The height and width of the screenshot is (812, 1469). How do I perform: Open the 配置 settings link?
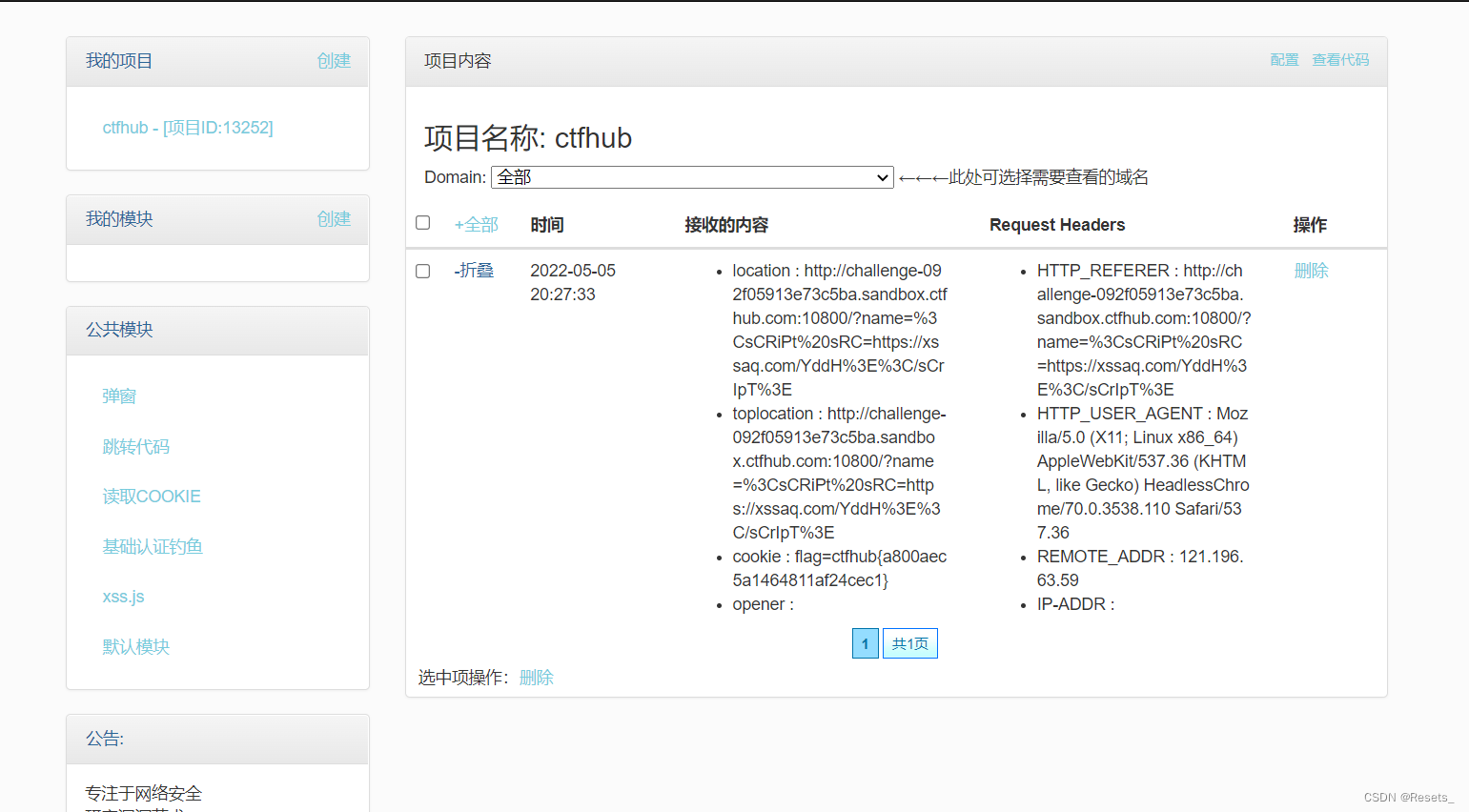(x=1284, y=60)
